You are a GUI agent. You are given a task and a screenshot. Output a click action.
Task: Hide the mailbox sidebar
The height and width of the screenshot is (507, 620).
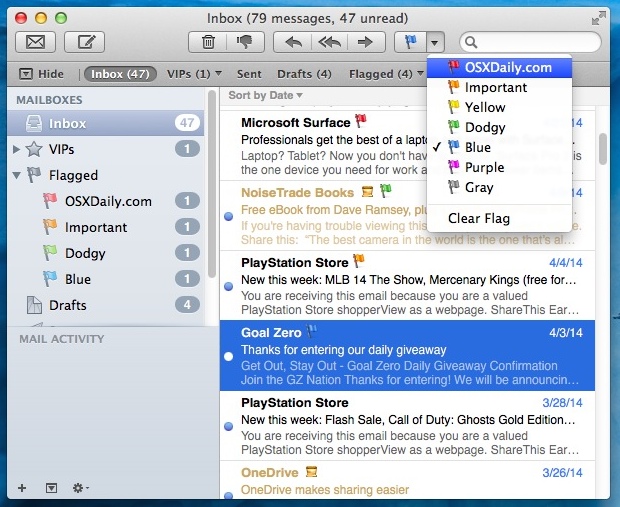(42, 74)
